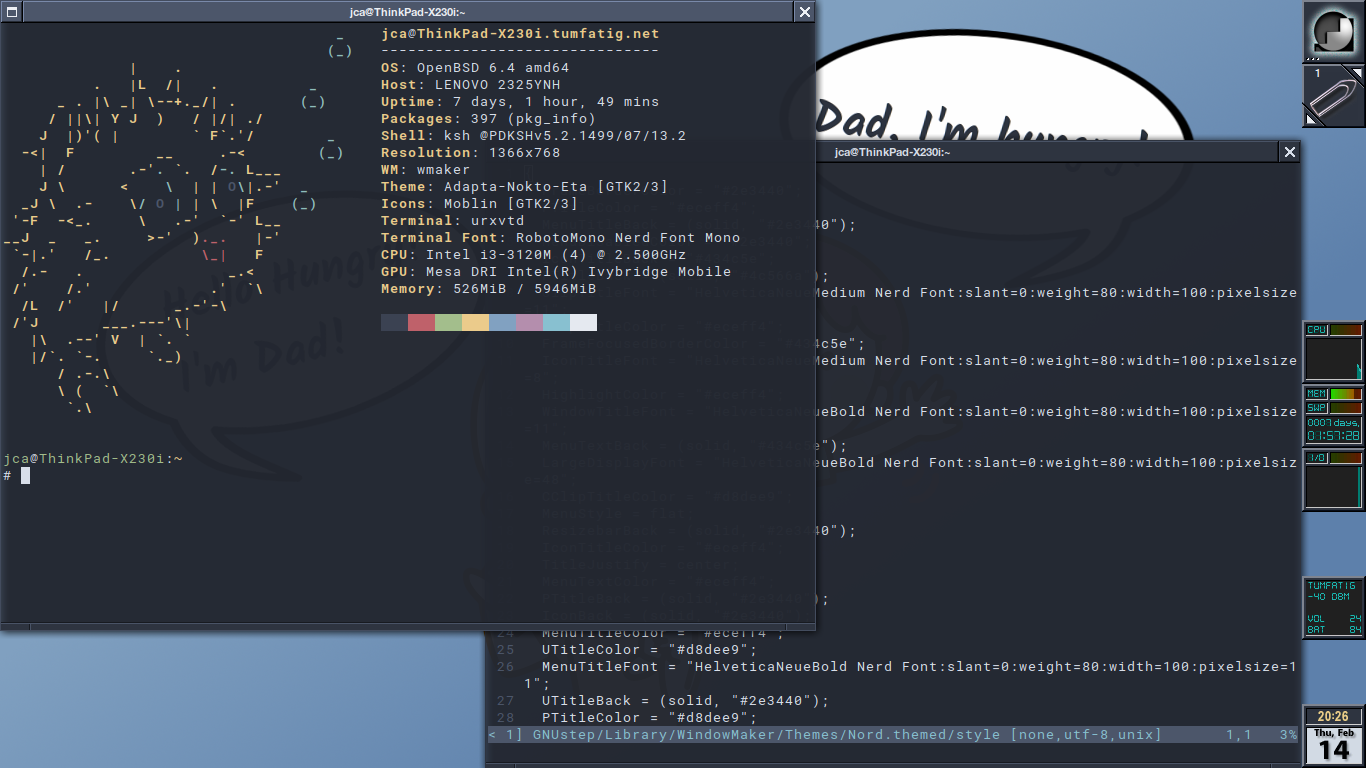The height and width of the screenshot is (768, 1366).
Task: Click 'jca@ThinkPad-X230i.tumfatig.net' header
Action: pos(520,33)
